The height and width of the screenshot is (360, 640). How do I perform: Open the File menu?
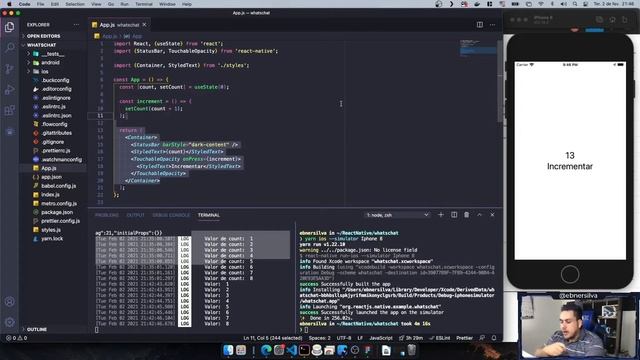click(40, 4)
